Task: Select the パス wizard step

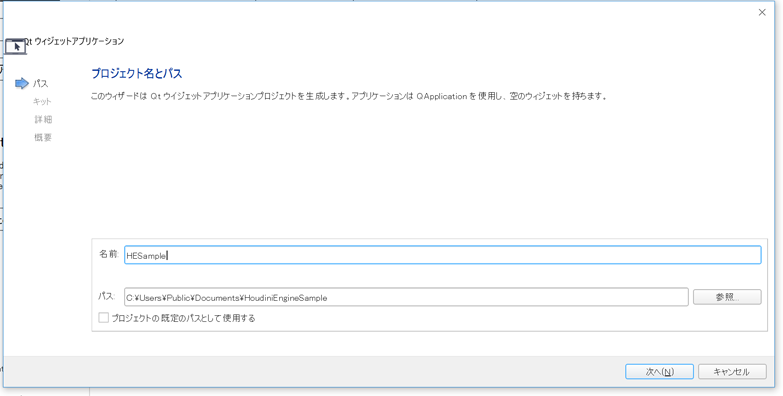Action: [40, 84]
